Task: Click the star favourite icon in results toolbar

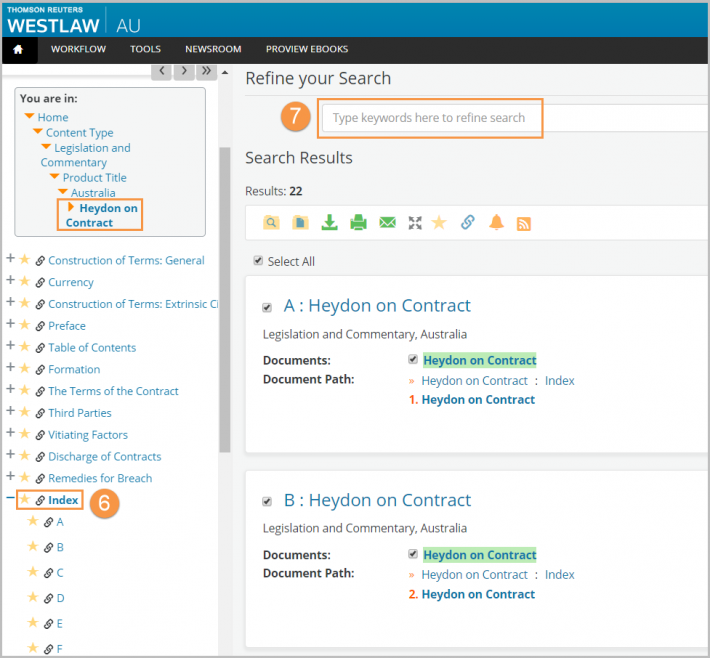Action: (439, 222)
